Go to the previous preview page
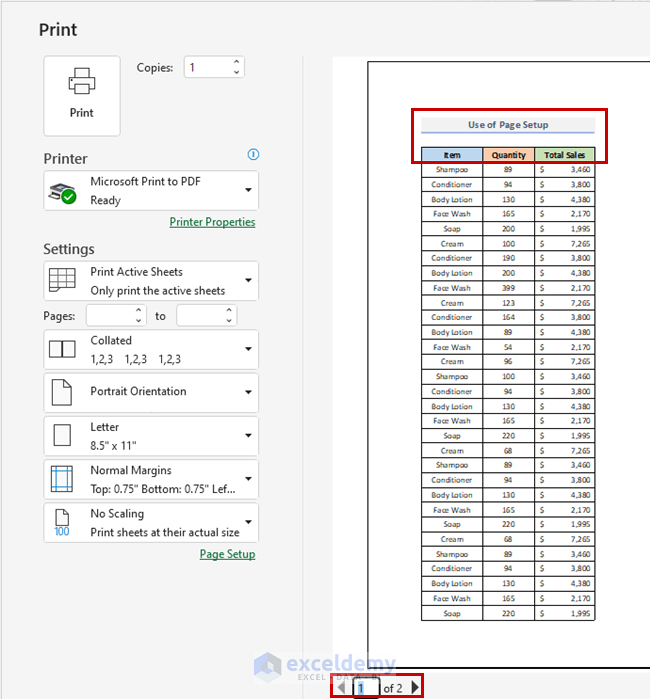The image size is (650, 699). [x=341, y=687]
